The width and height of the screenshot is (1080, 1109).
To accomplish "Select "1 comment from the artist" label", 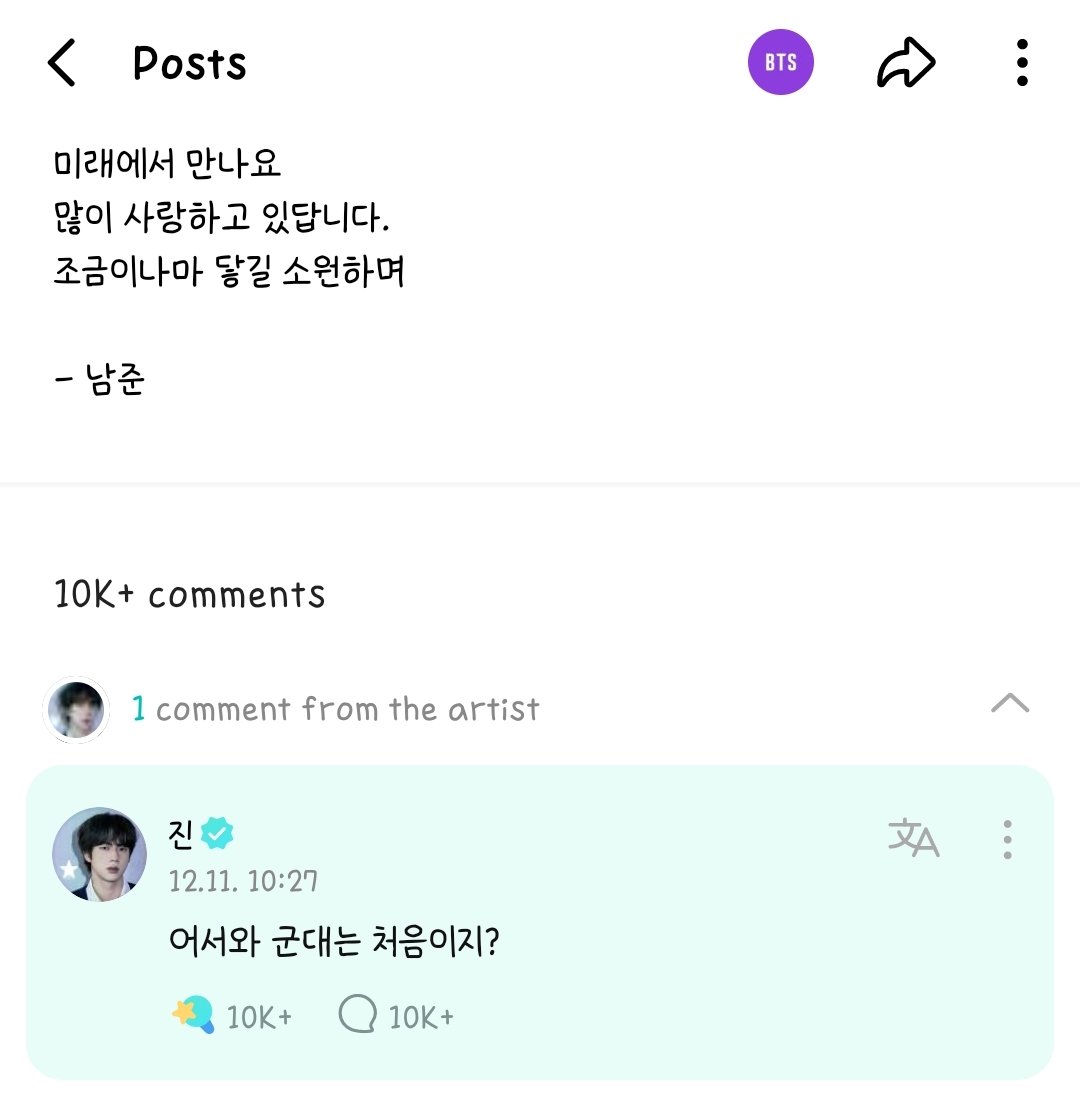I will 336,709.
